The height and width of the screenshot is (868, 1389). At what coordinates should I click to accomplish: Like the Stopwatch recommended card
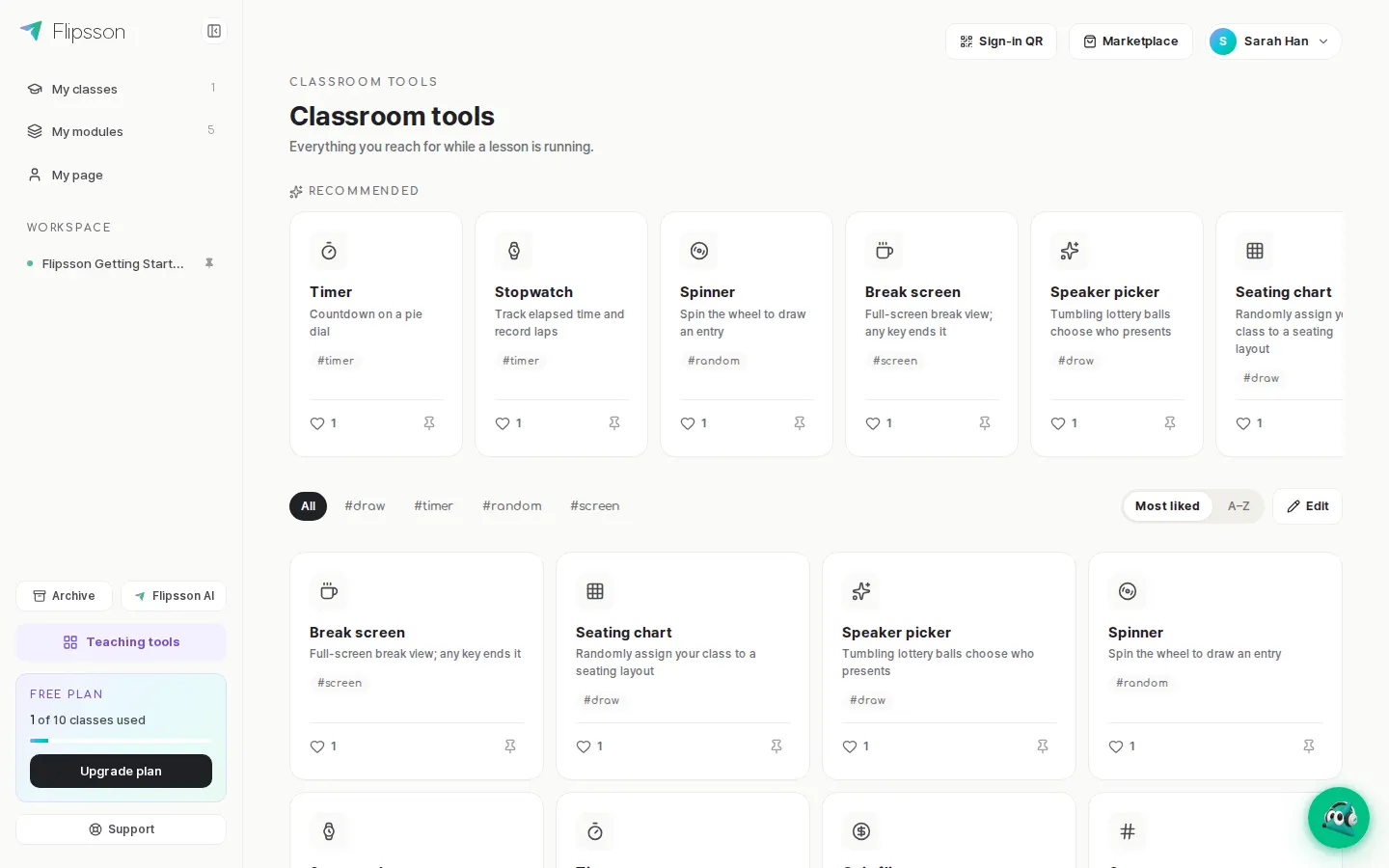pos(508,423)
